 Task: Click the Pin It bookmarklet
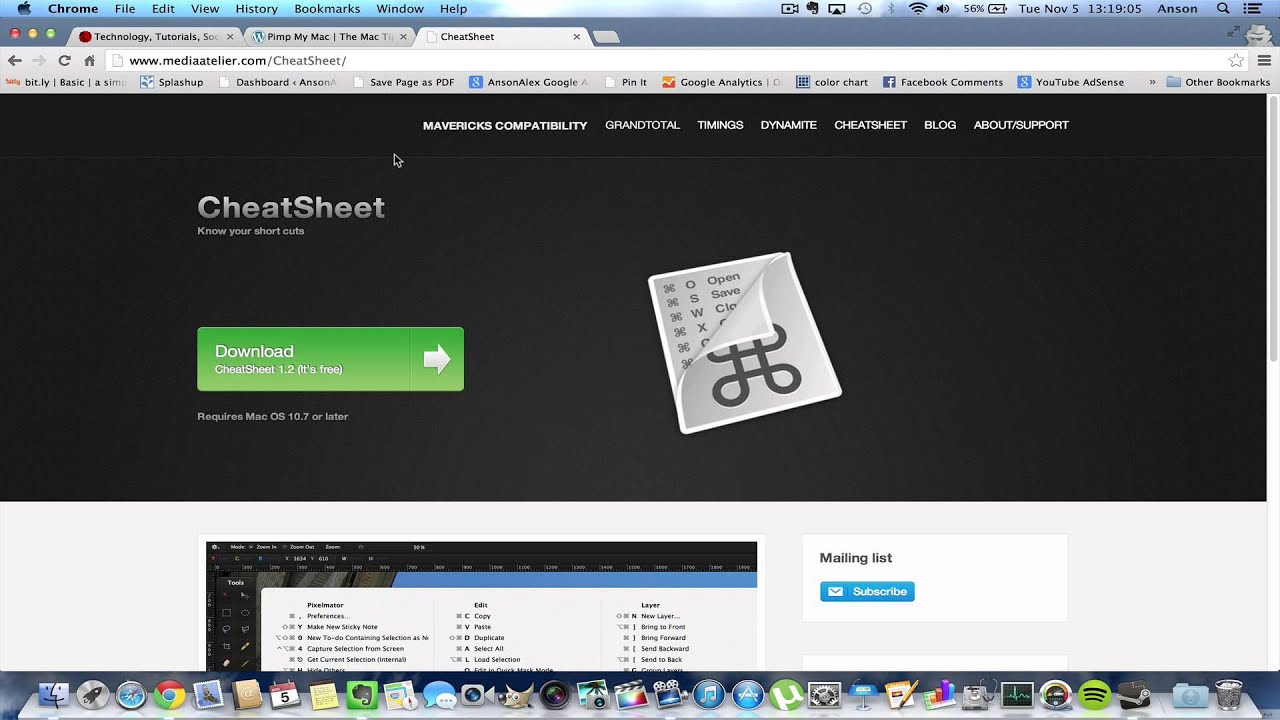(625, 82)
